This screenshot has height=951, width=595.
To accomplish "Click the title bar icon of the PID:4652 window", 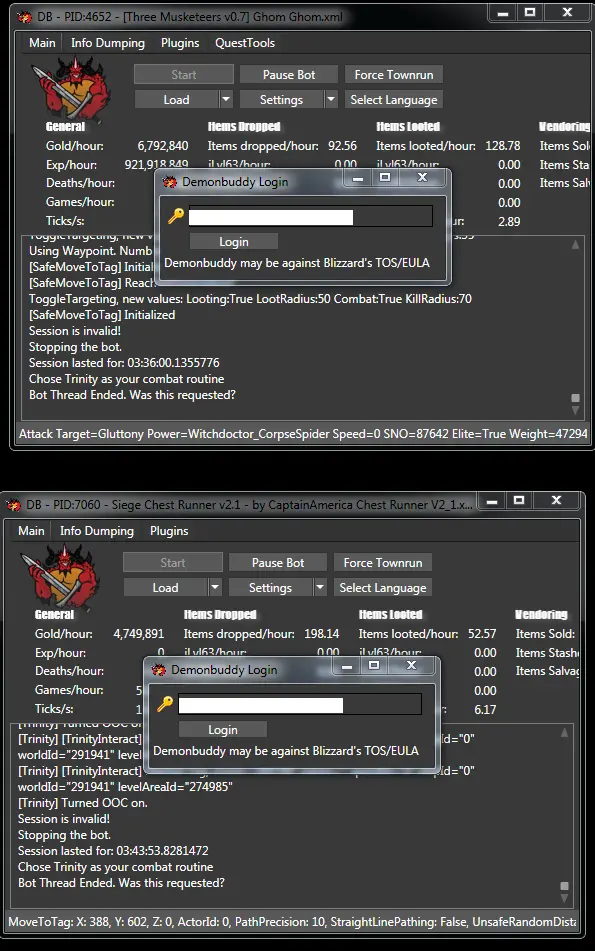I will 25,17.
